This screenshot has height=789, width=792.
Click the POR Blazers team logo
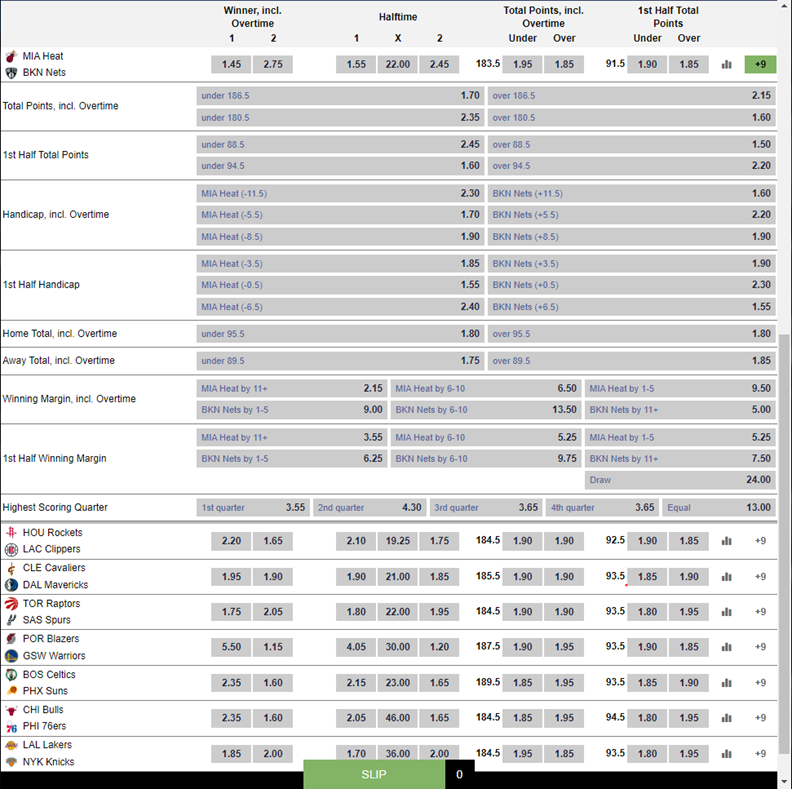click(11, 639)
